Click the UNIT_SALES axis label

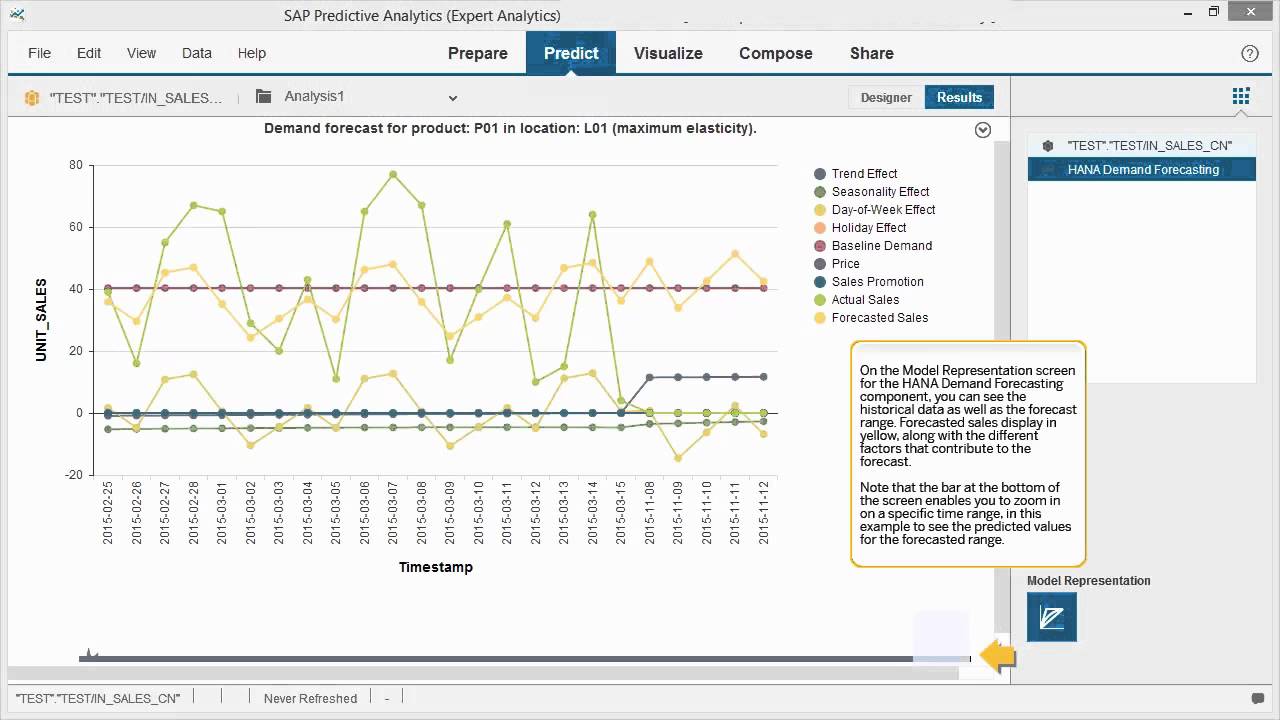click(41, 320)
